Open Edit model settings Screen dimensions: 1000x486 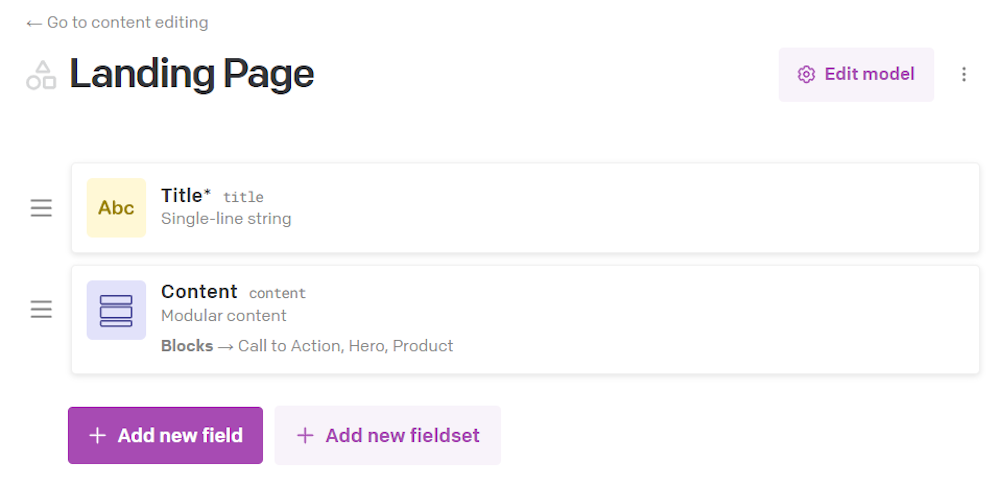tap(856, 75)
